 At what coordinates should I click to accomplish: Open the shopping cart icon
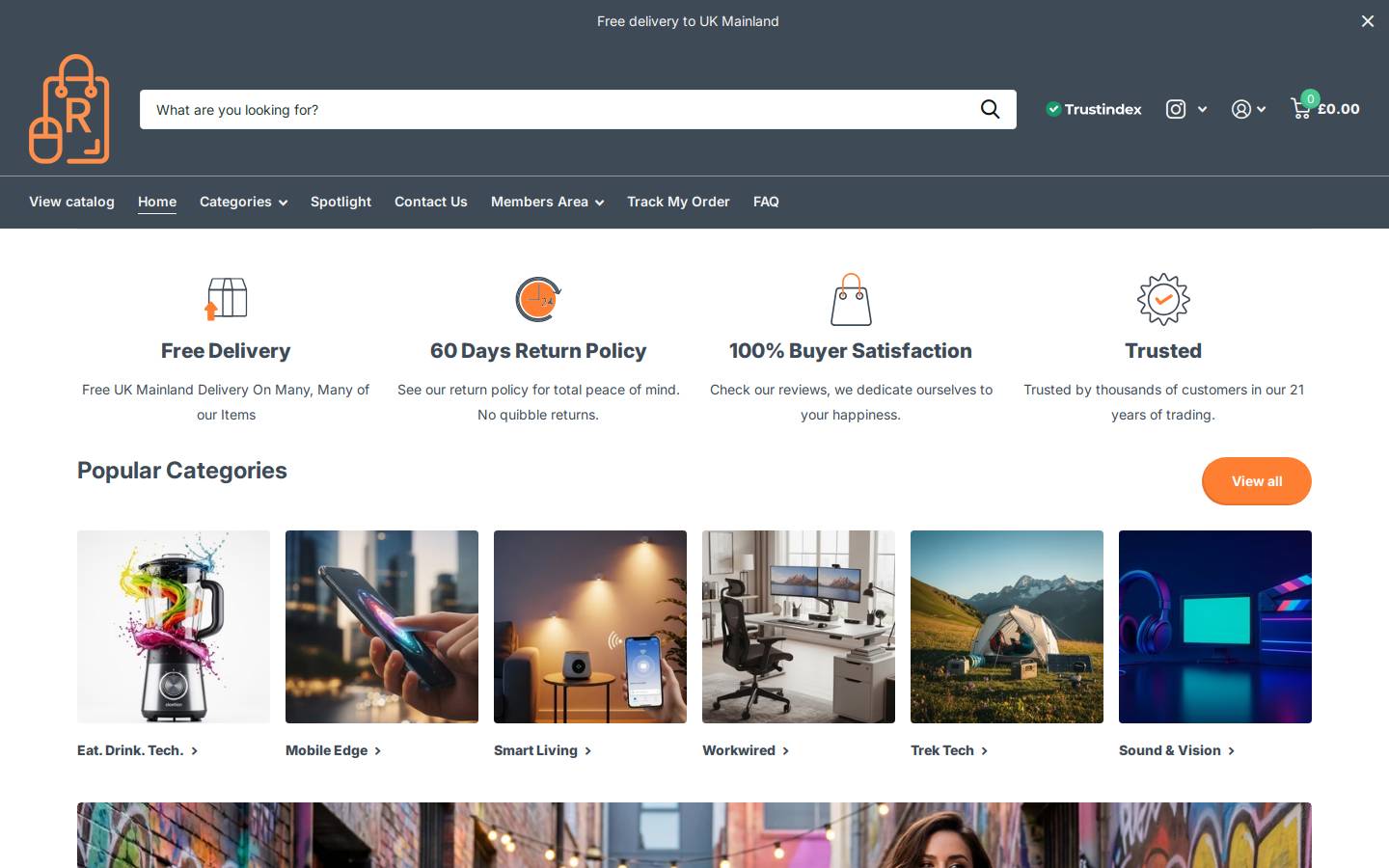1301,108
